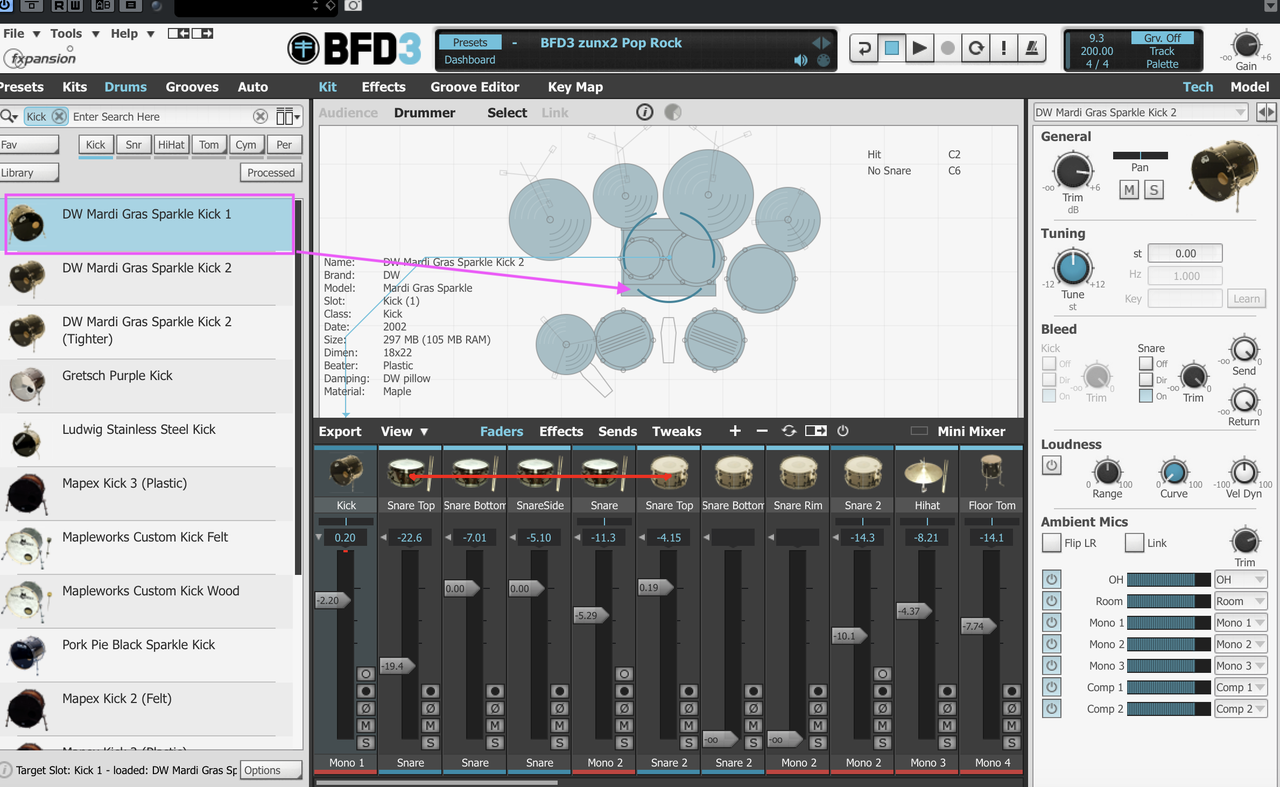The image size is (1280, 787).
Task: Clear the Kick search filter tag
Action: pos(59,117)
